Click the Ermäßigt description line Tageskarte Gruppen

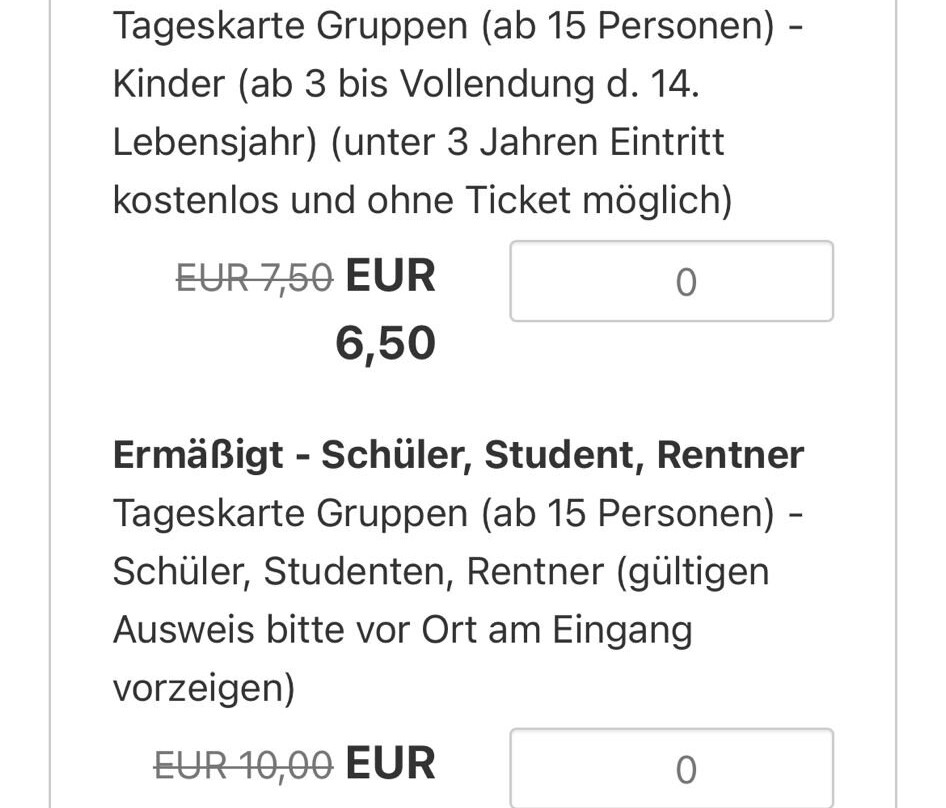[456, 514]
